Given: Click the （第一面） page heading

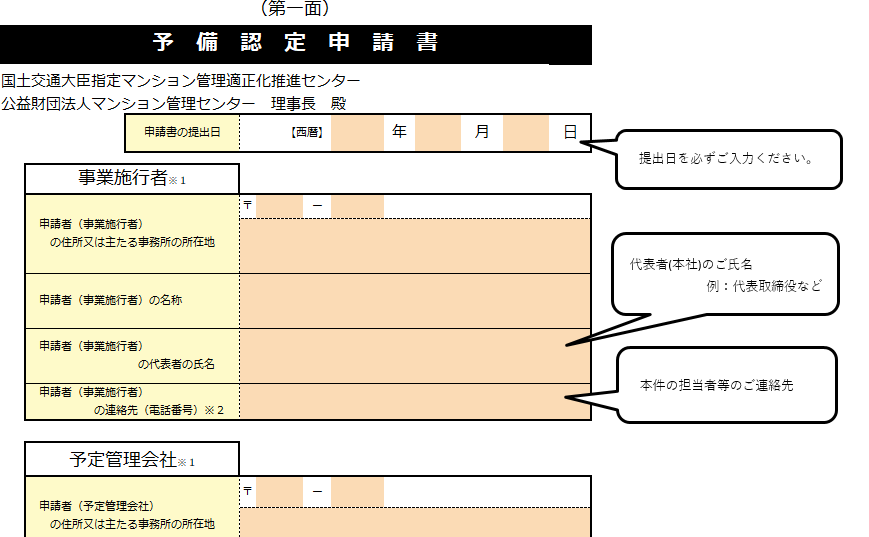Looking at the screenshot, I should [295, 8].
